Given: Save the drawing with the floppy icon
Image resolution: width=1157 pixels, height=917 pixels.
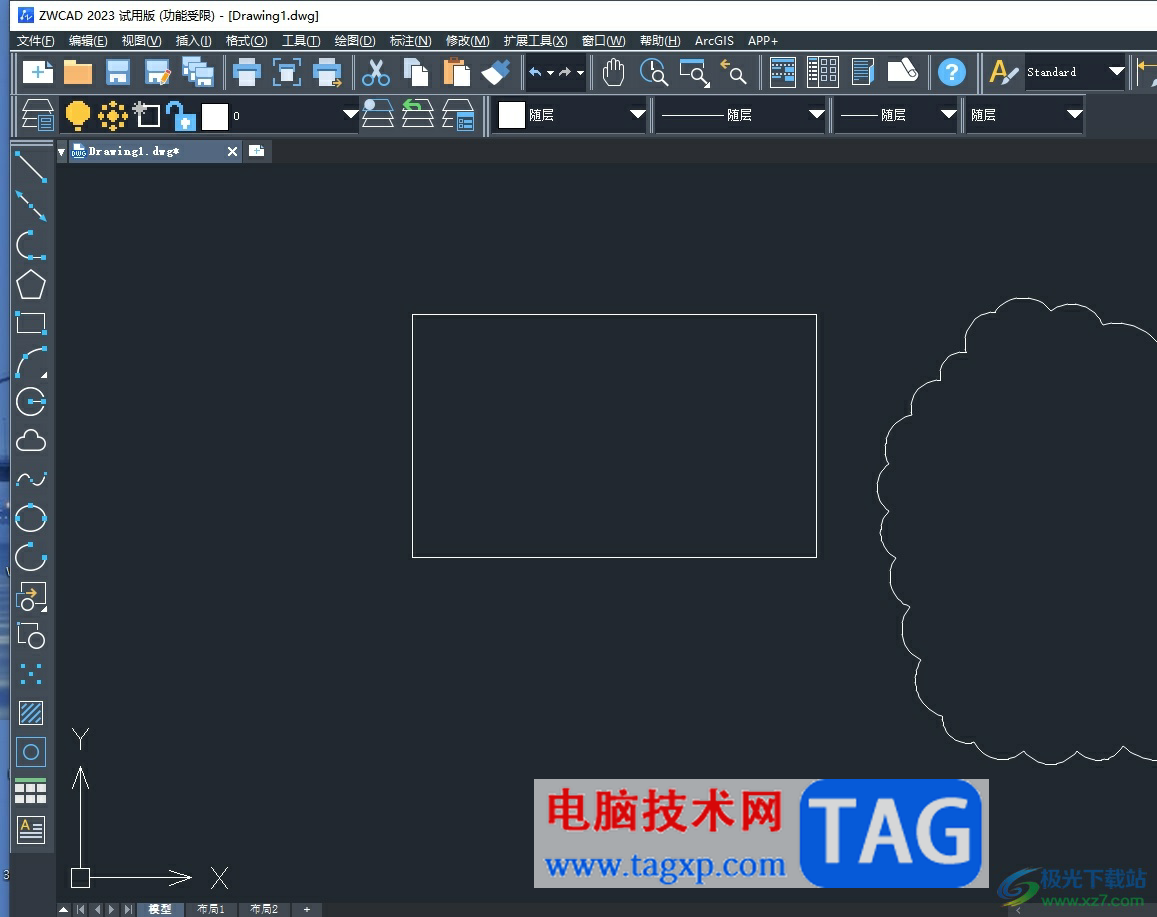Looking at the screenshot, I should pos(118,72).
